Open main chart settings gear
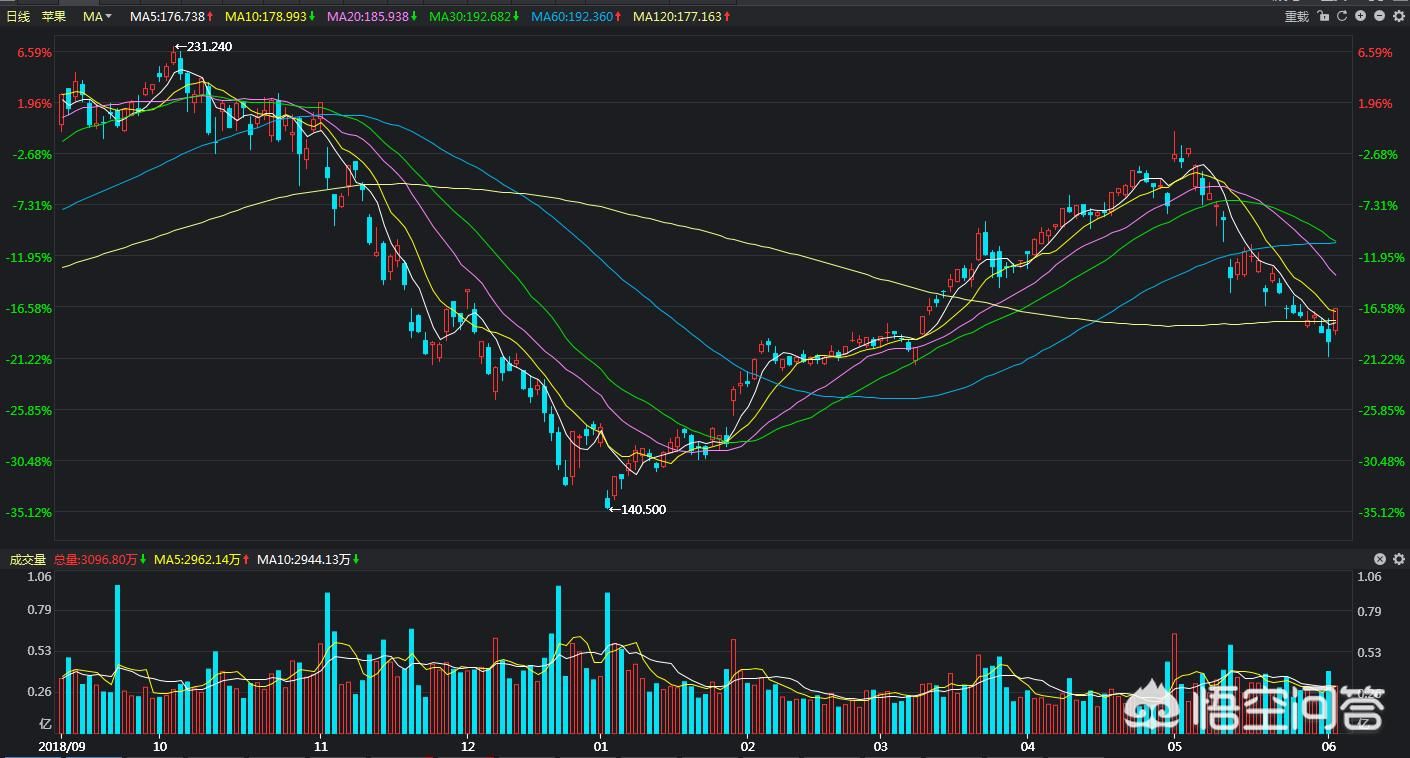This screenshot has height=758, width=1410. (1398, 17)
